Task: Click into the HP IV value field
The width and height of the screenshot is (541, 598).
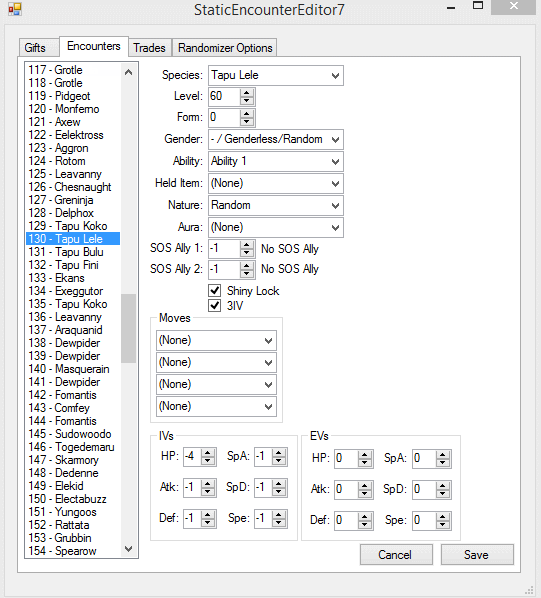Action: coord(193,457)
